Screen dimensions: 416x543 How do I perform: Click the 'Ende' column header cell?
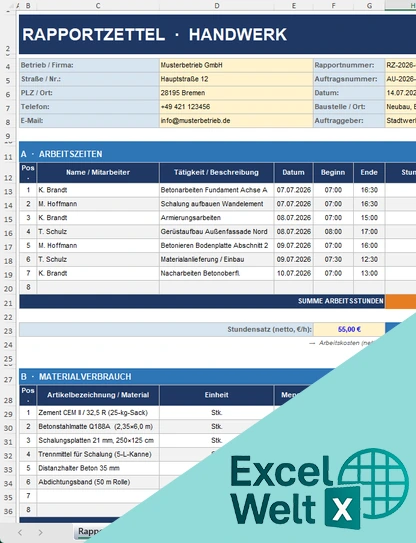(x=369, y=172)
